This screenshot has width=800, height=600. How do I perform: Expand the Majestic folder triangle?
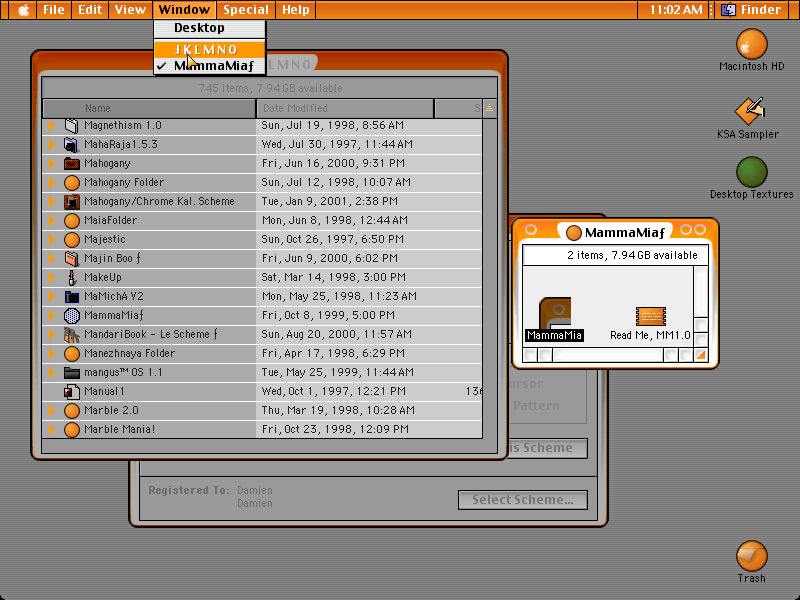pos(52,239)
